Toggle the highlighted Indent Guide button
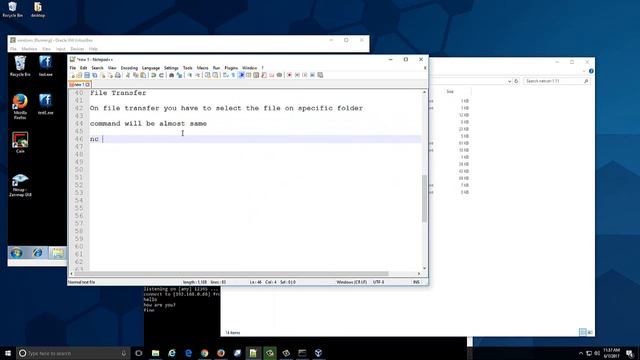640x360 pixels. [x=241, y=75]
